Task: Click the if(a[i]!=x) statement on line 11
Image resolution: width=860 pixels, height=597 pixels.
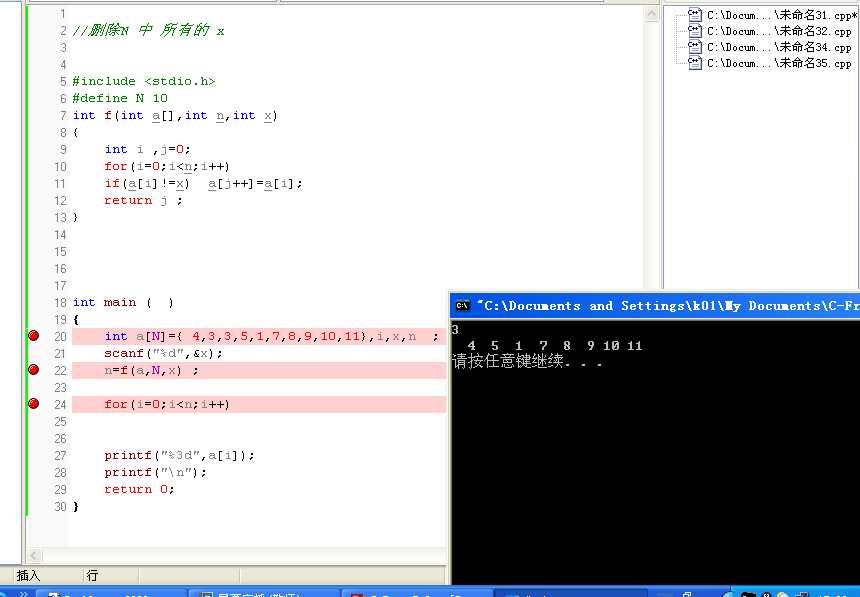Action: point(203,183)
